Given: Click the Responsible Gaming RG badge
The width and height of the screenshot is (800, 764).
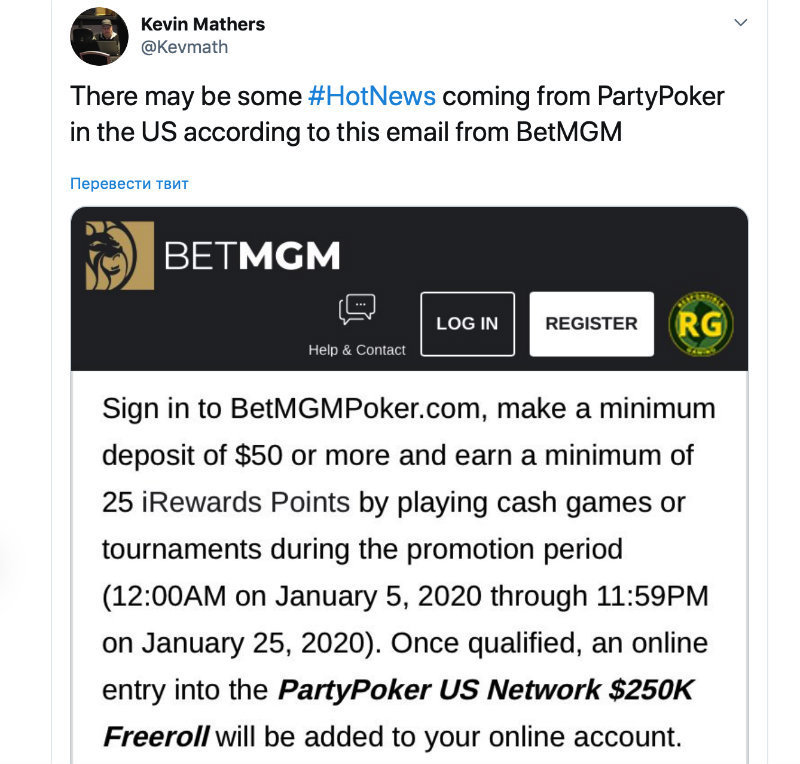Looking at the screenshot, I should click(700, 323).
